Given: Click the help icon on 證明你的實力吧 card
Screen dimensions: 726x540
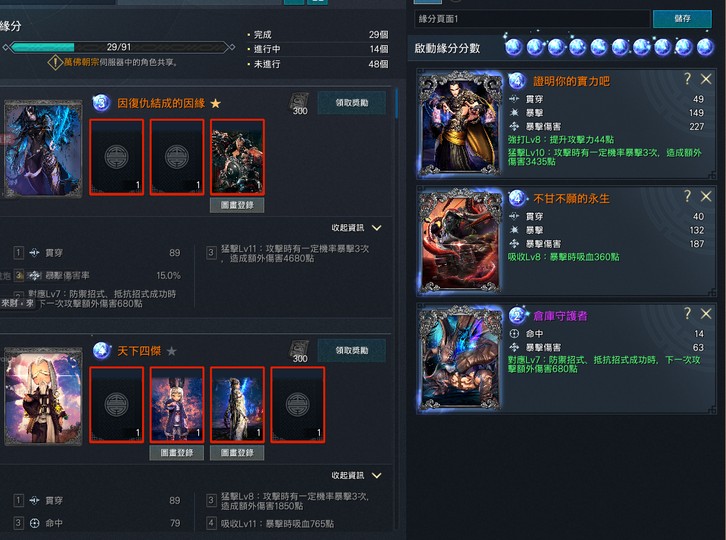Looking at the screenshot, I should pyautogui.click(x=688, y=79).
